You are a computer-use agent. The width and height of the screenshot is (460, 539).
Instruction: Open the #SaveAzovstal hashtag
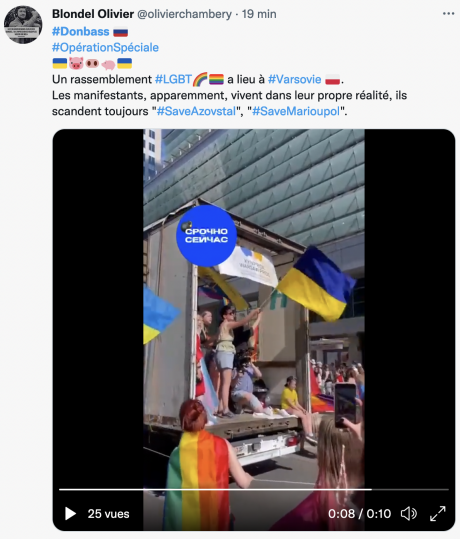point(196,111)
